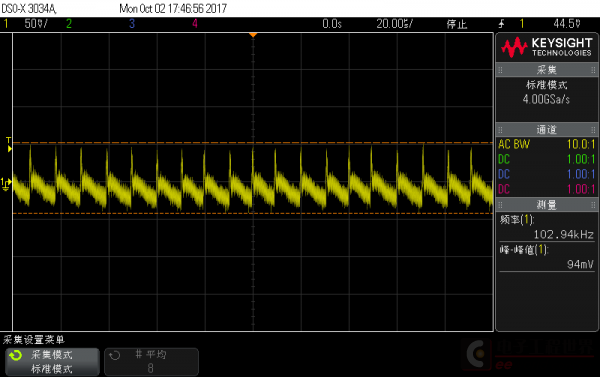This screenshot has height=377, width=600.
Task: Click the 20.00 timebase per division readout
Action: click(395, 24)
